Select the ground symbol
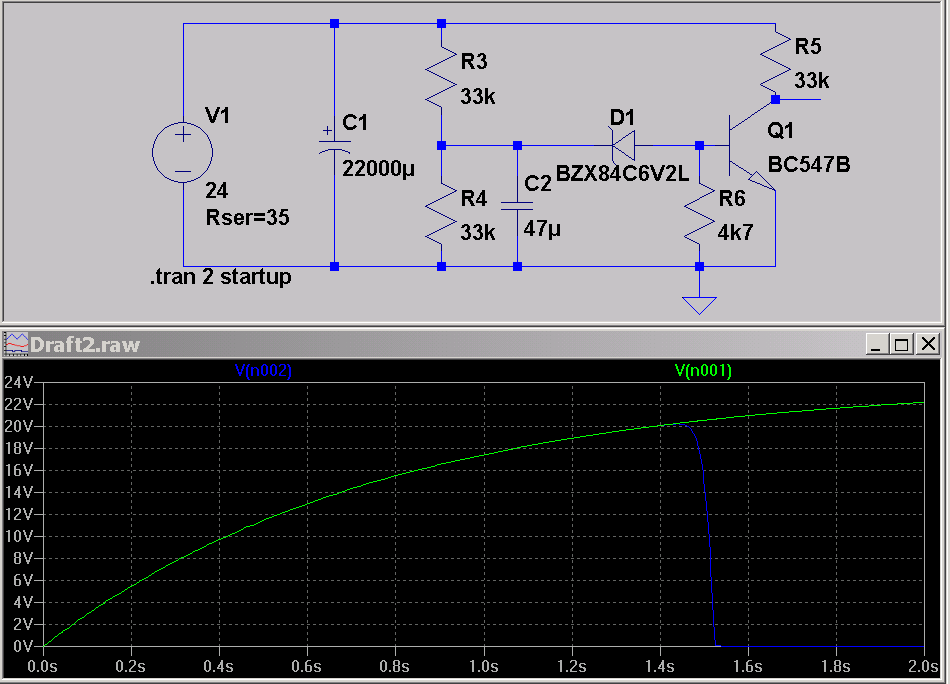This screenshot has width=950, height=684. tap(699, 305)
